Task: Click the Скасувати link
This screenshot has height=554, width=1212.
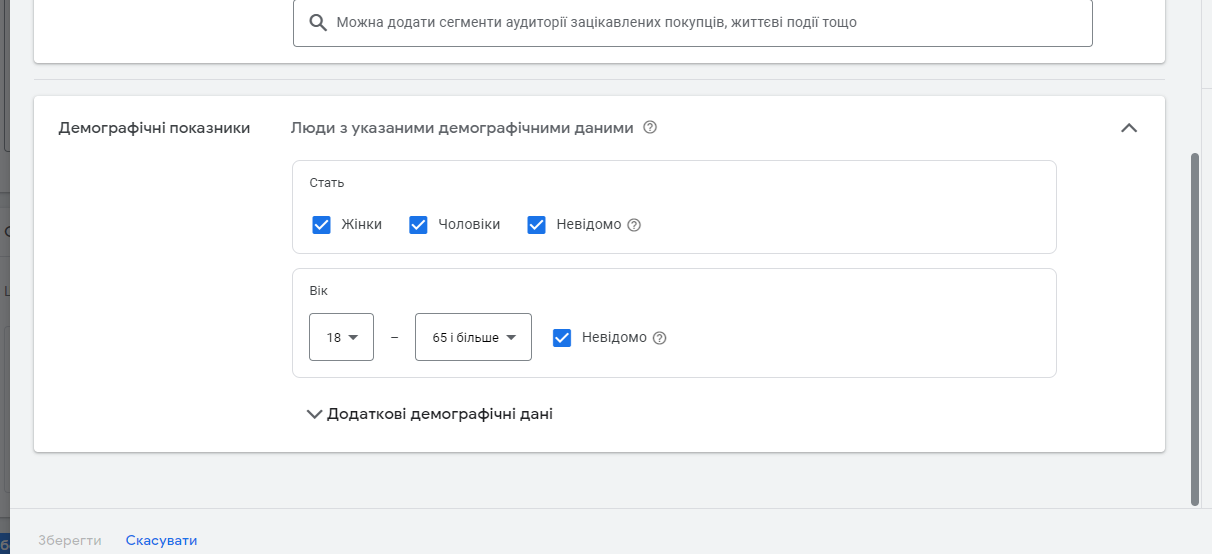Action: [161, 540]
